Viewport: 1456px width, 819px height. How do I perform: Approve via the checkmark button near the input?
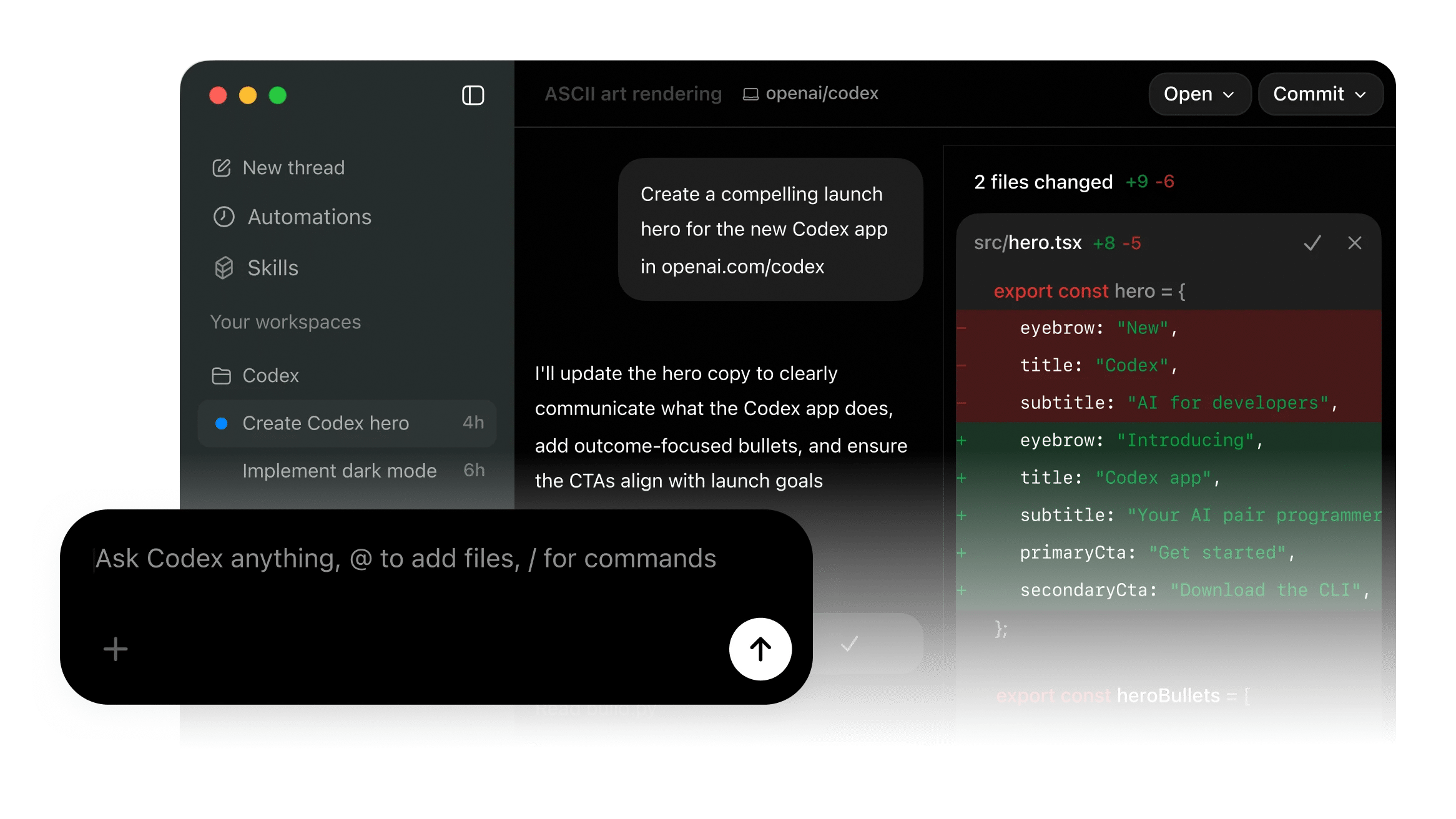point(850,644)
